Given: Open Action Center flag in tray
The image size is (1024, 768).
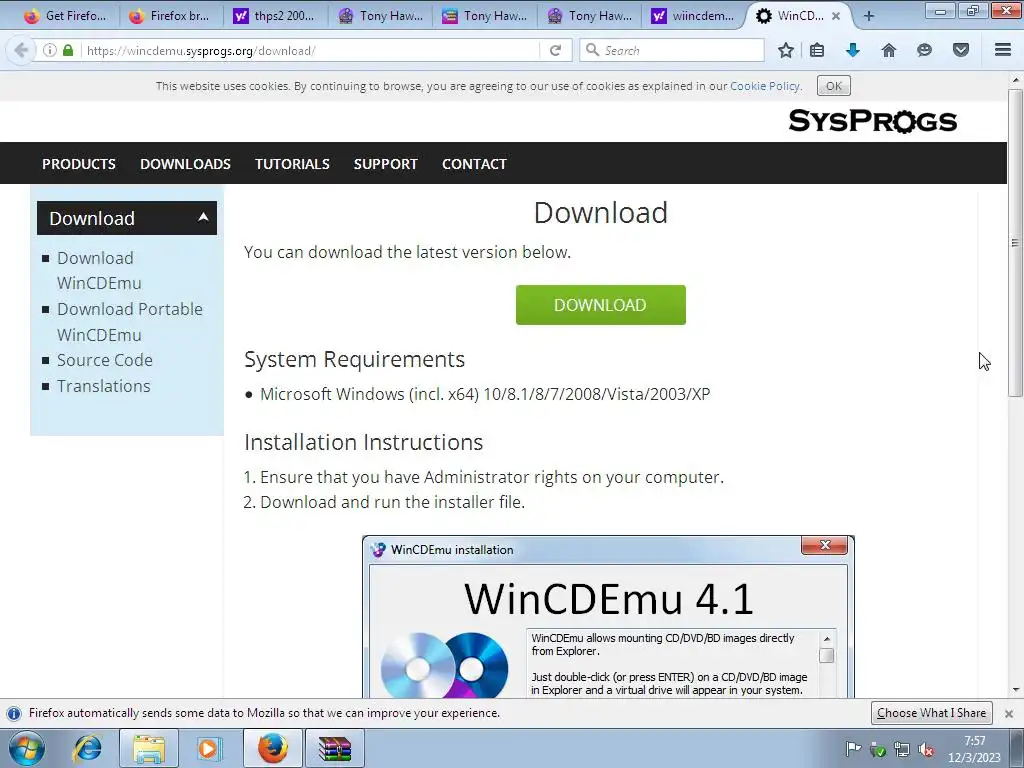Looking at the screenshot, I should pyautogui.click(x=853, y=749).
